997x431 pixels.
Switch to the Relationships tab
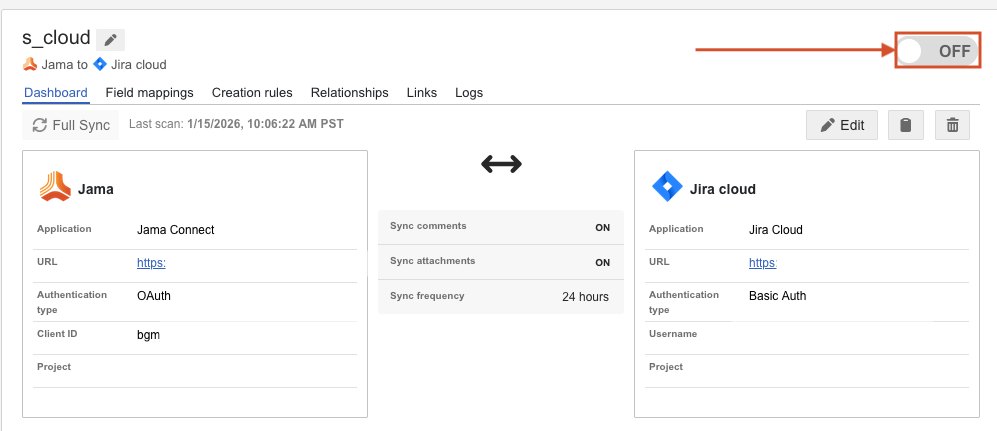click(350, 93)
